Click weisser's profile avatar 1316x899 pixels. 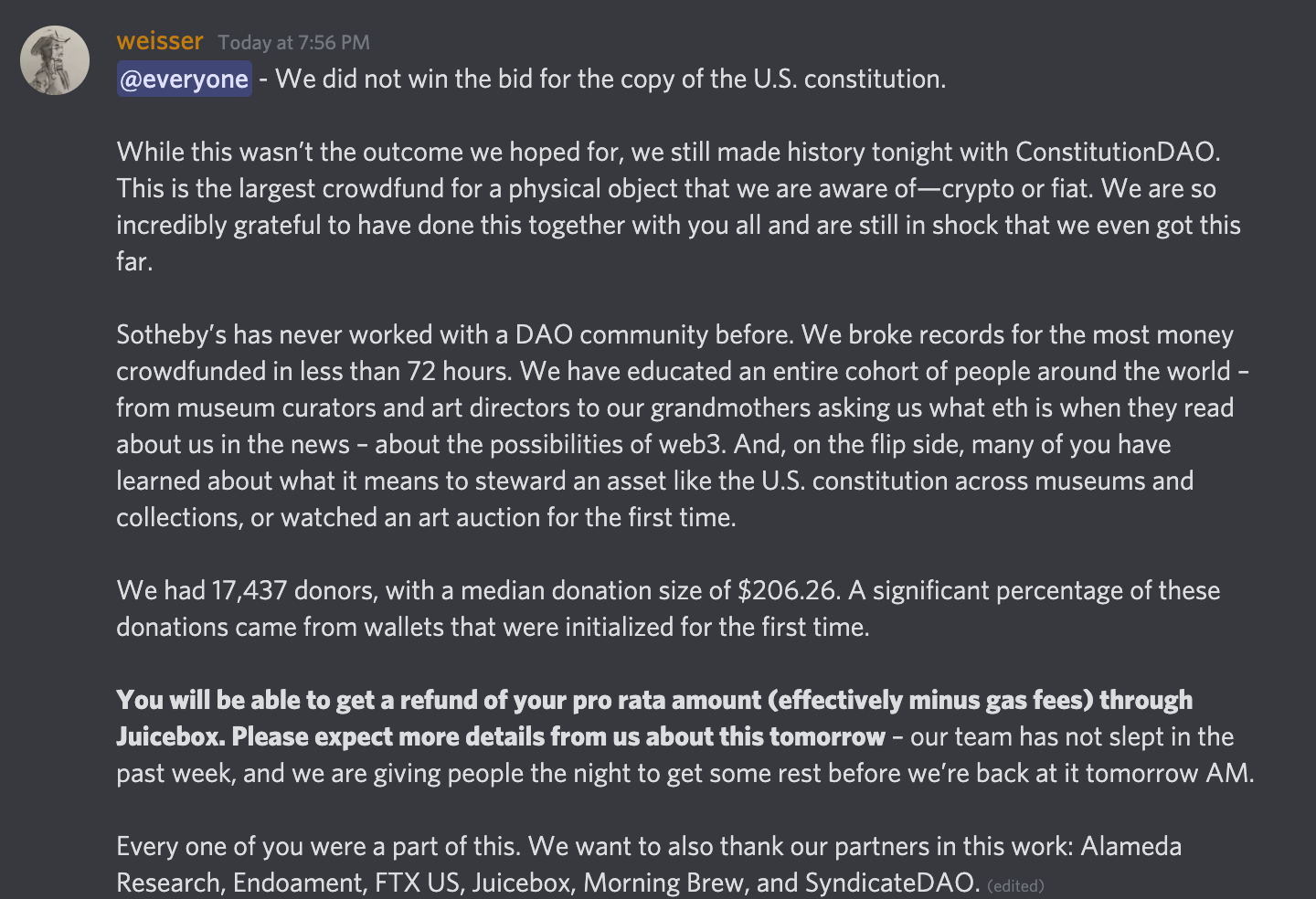[55, 60]
